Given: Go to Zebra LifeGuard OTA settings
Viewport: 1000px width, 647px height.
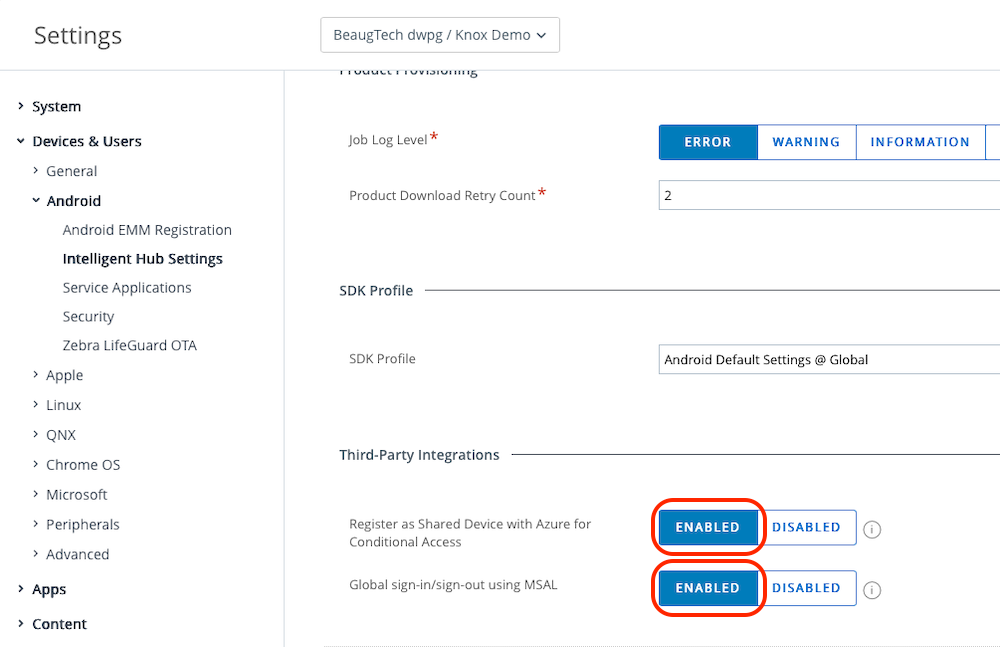Looking at the screenshot, I should pyautogui.click(x=130, y=346).
